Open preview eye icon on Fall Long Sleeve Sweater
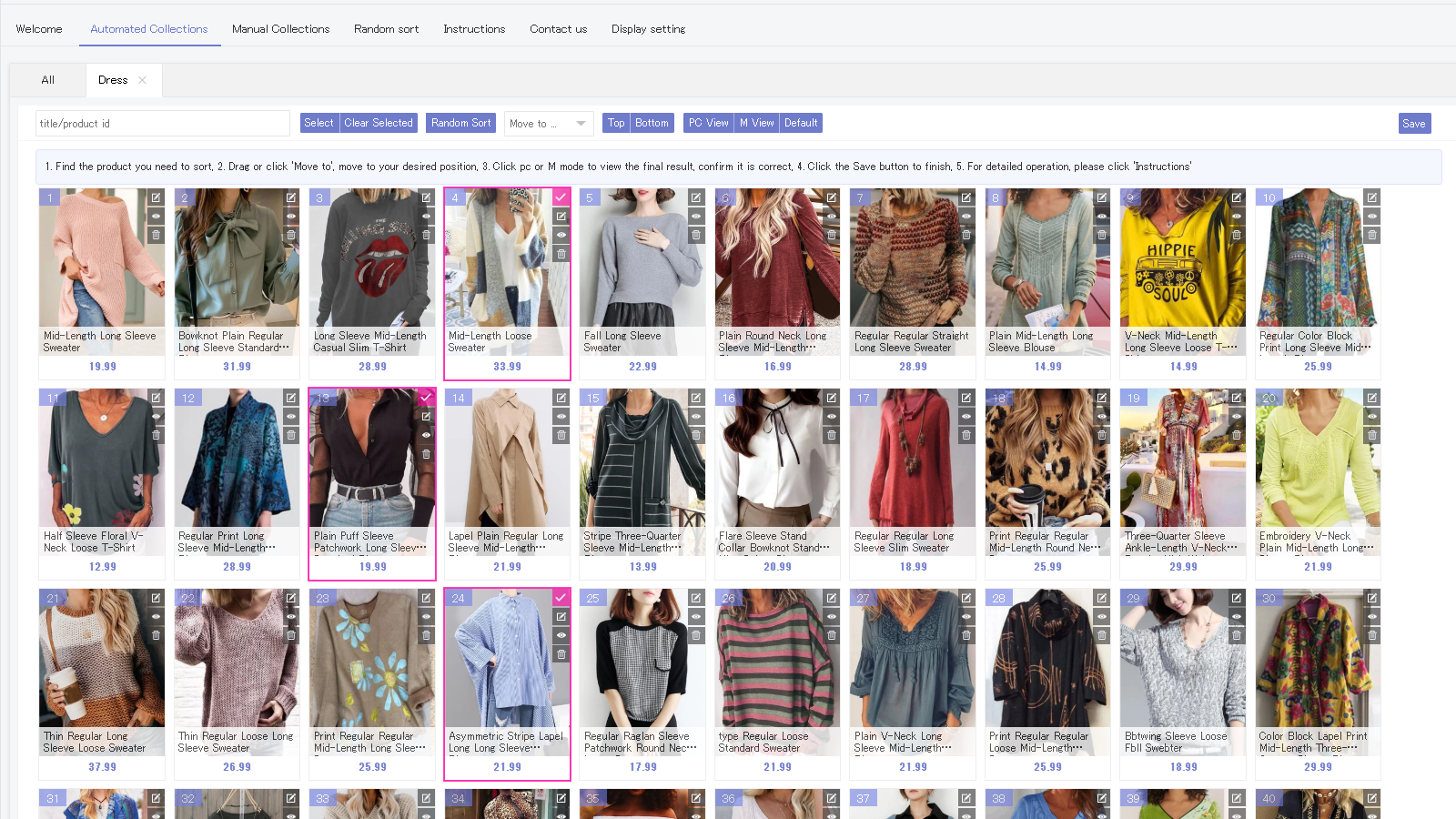Image resolution: width=1456 pixels, height=819 pixels. [696, 216]
